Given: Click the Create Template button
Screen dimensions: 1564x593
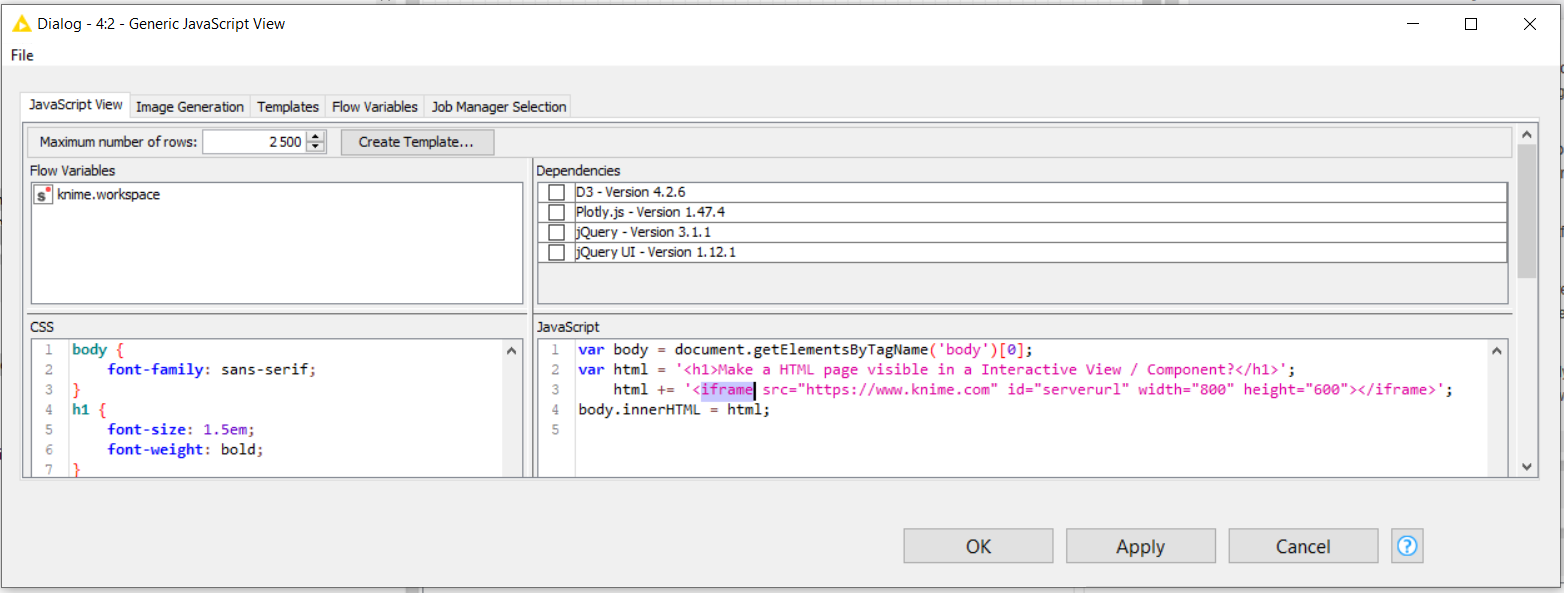Looking at the screenshot, I should click(x=417, y=141).
